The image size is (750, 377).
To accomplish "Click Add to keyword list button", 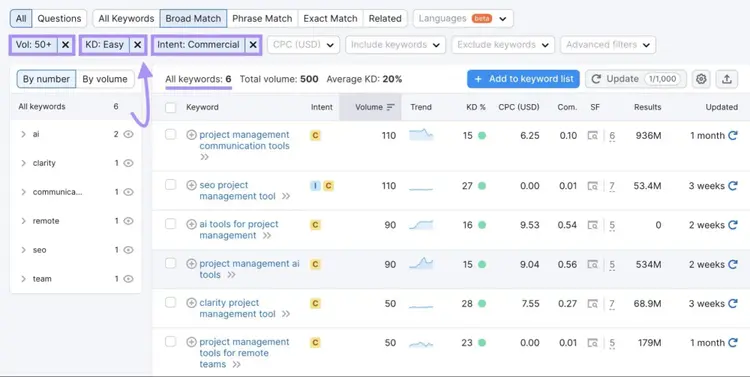I will pos(523,79).
